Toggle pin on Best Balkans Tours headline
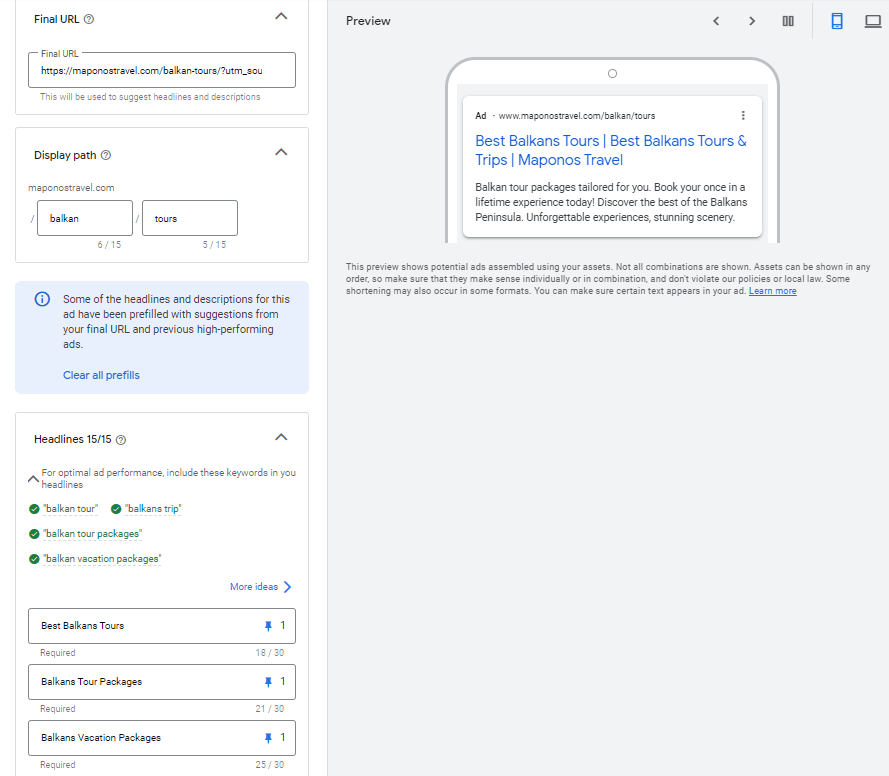The image size is (889, 776). [268, 626]
